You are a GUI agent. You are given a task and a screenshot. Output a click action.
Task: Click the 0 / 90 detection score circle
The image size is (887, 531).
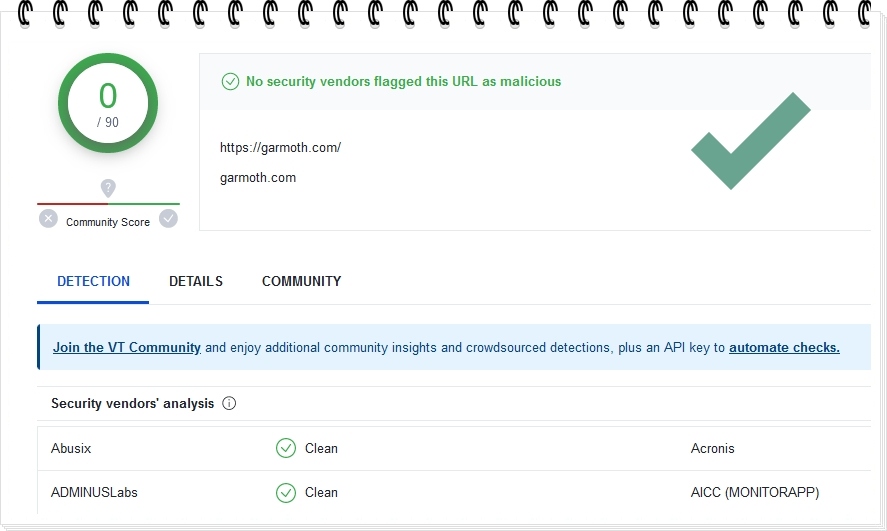coord(108,103)
